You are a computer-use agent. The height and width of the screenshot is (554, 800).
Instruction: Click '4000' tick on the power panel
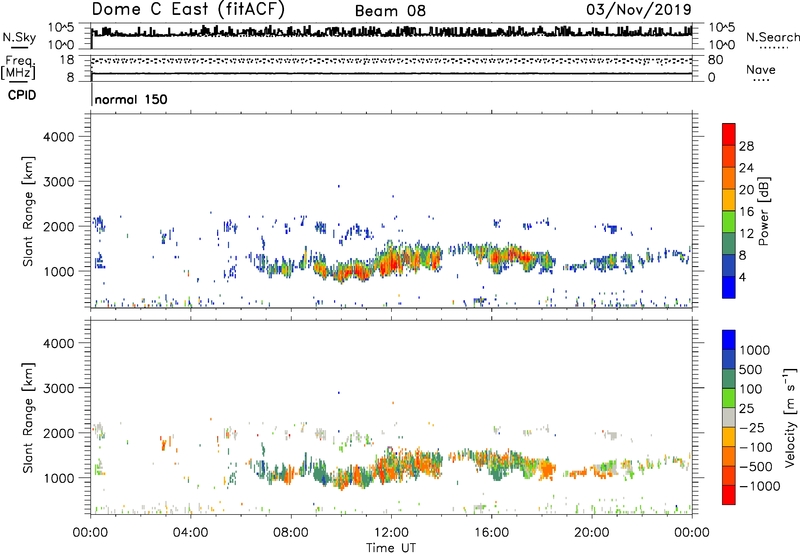(59, 137)
